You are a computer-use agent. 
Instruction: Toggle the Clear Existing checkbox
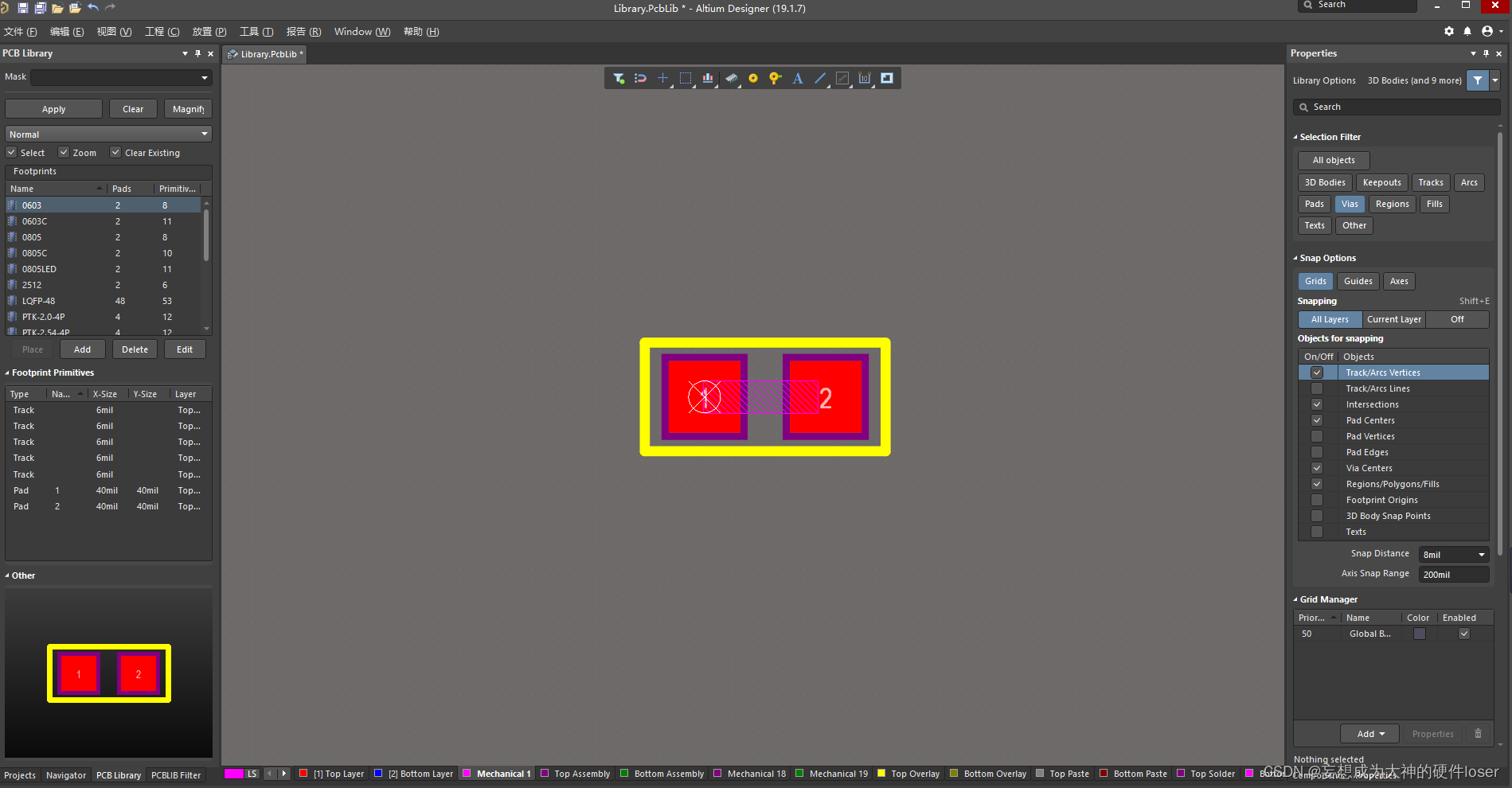(115, 152)
